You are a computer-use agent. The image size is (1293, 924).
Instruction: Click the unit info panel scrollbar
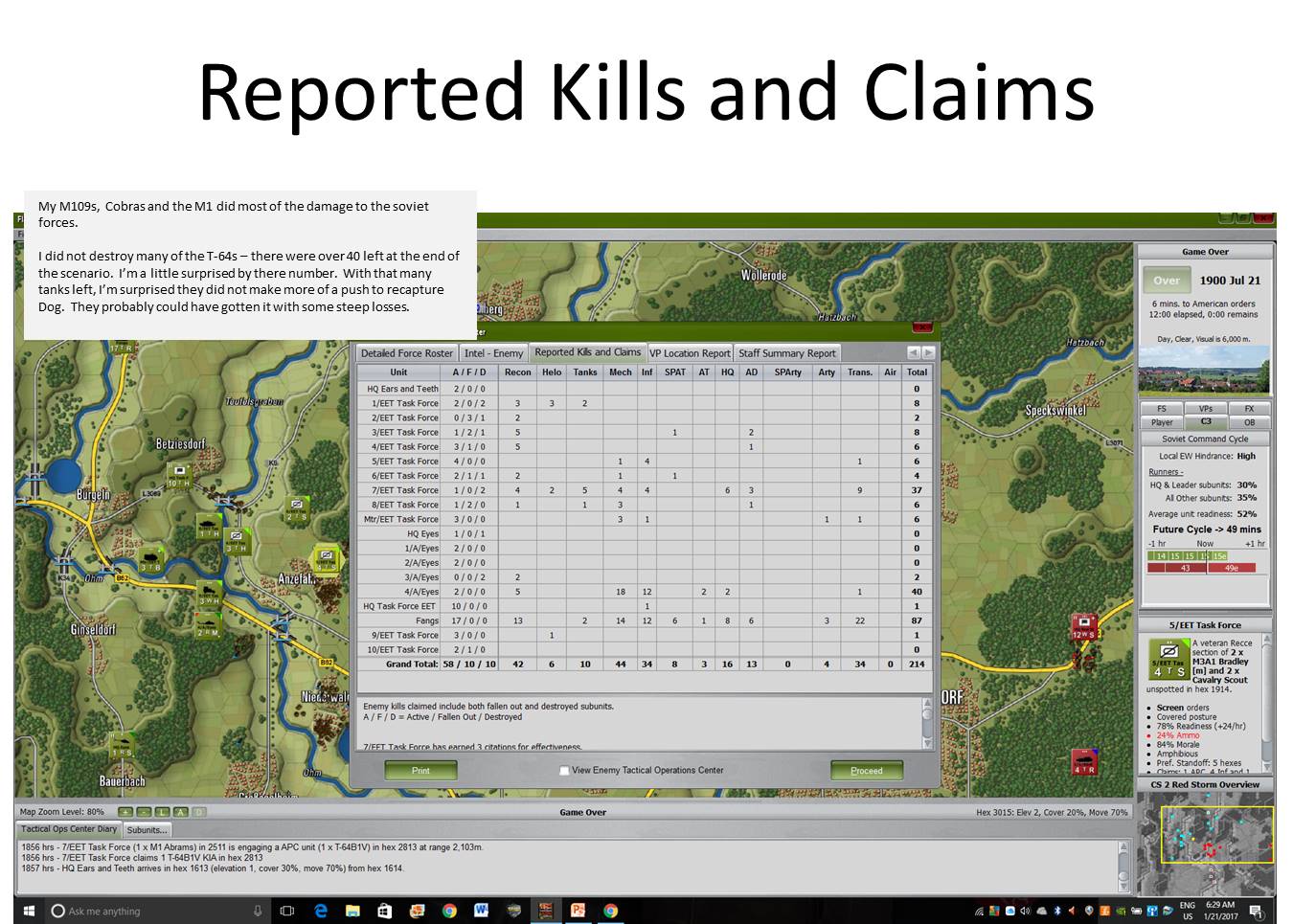pos(1267,702)
